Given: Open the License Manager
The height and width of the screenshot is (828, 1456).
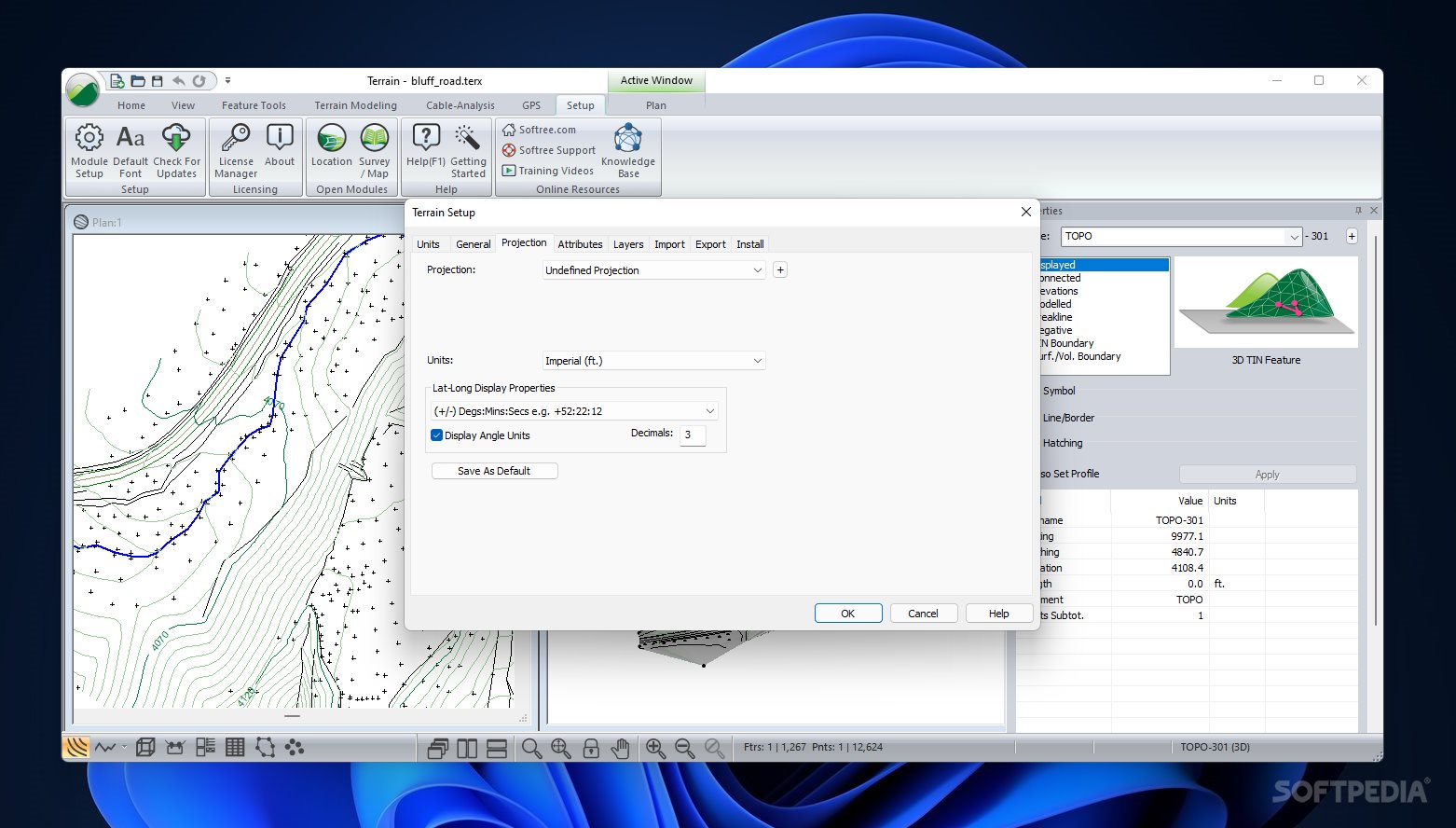Looking at the screenshot, I should [236, 150].
